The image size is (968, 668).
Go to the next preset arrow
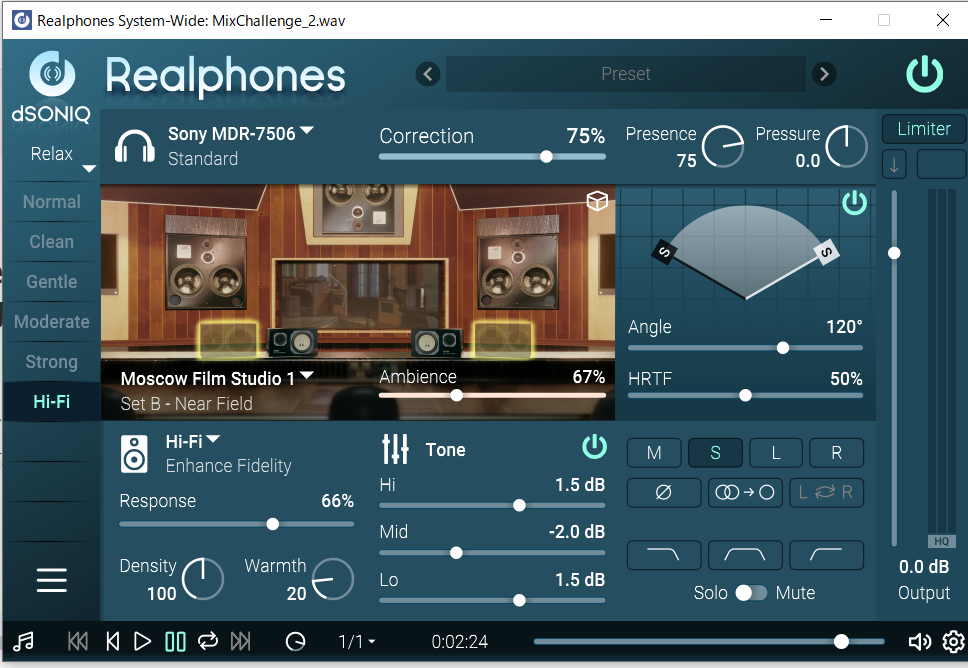(824, 74)
